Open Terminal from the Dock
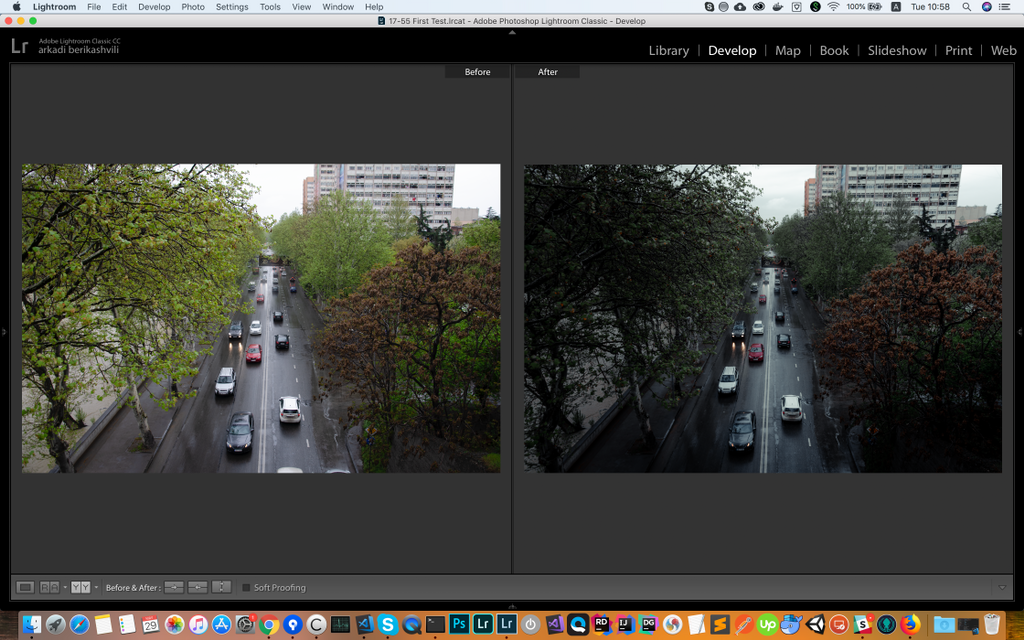This screenshot has height=640, width=1024. (x=436, y=624)
